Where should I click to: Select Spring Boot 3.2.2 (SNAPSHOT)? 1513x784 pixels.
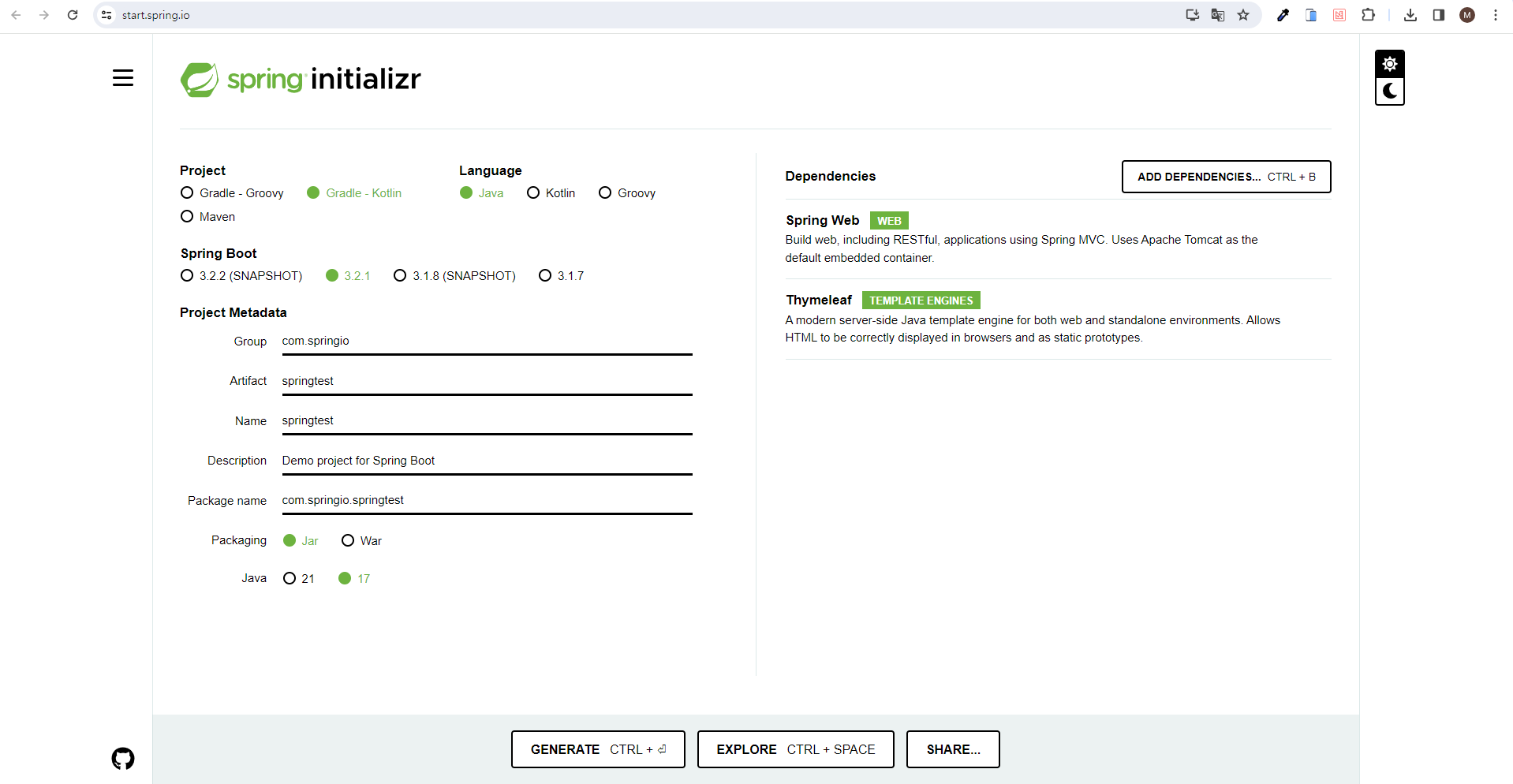pos(241,276)
